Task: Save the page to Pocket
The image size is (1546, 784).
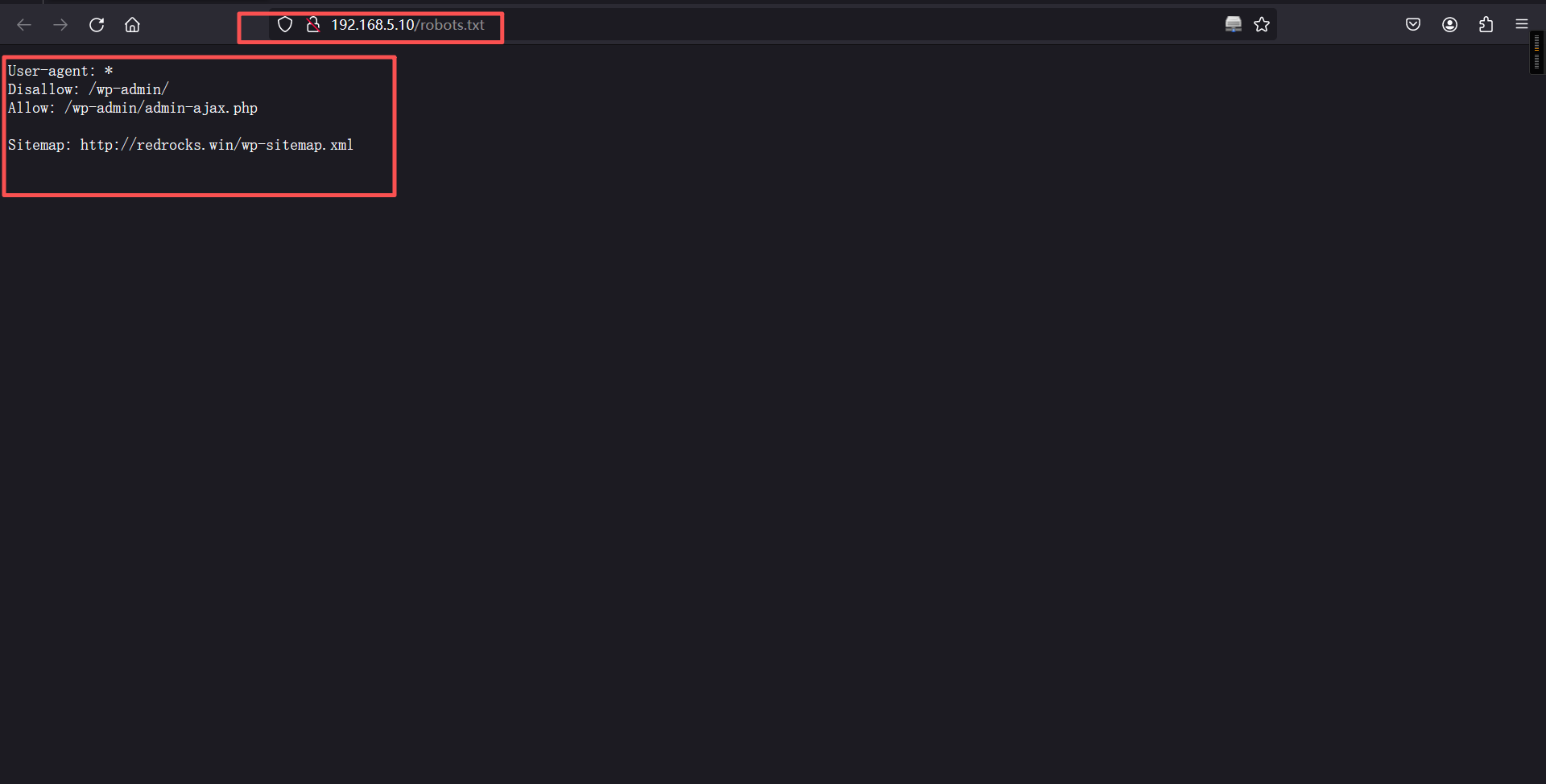Action: [1413, 25]
